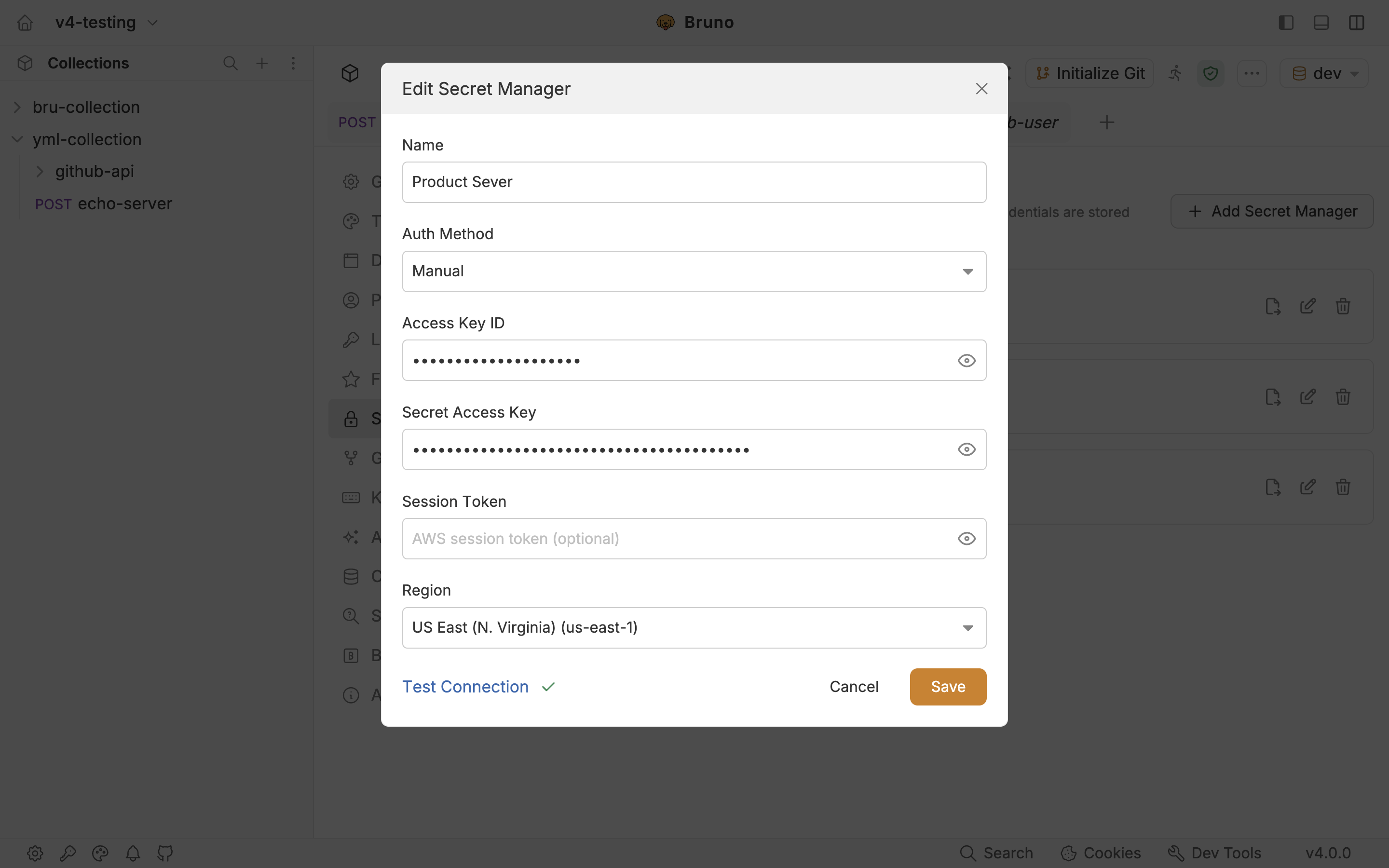
Task: Select the keyboard icon item in settings sidebar
Action: coord(351,497)
